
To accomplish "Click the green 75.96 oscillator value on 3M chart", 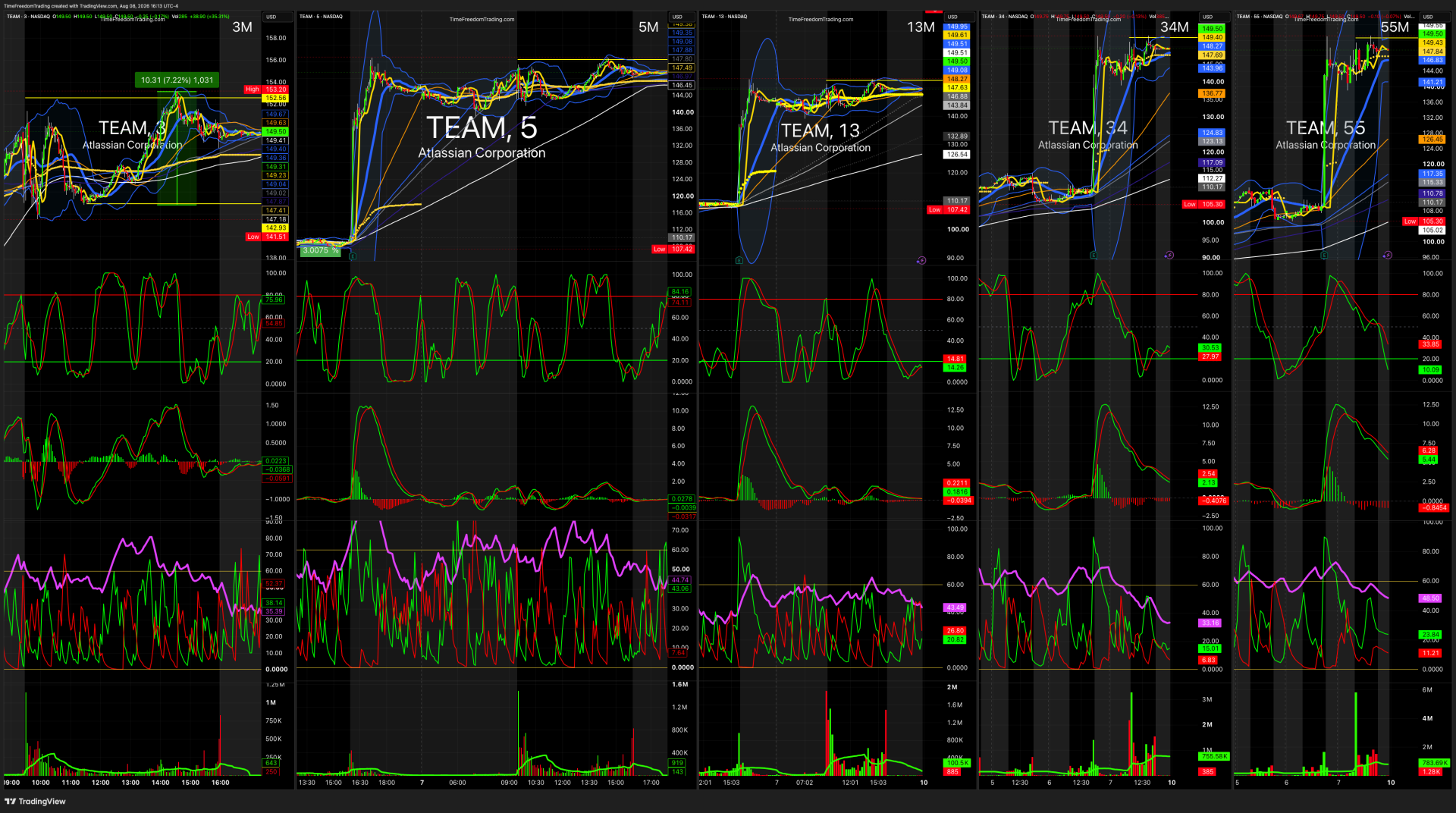I will 274,300.
